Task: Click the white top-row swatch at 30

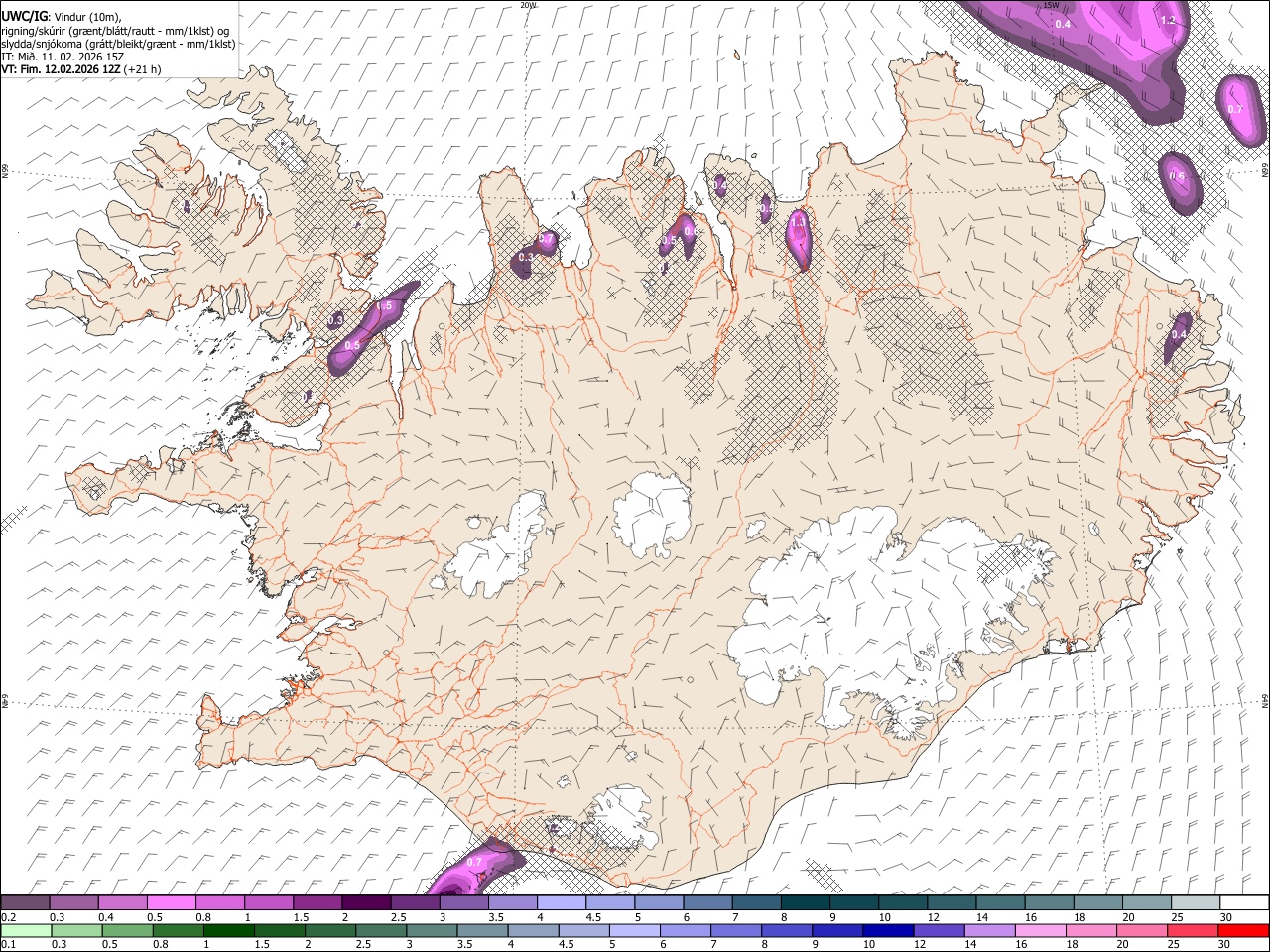Action: coord(1244,902)
